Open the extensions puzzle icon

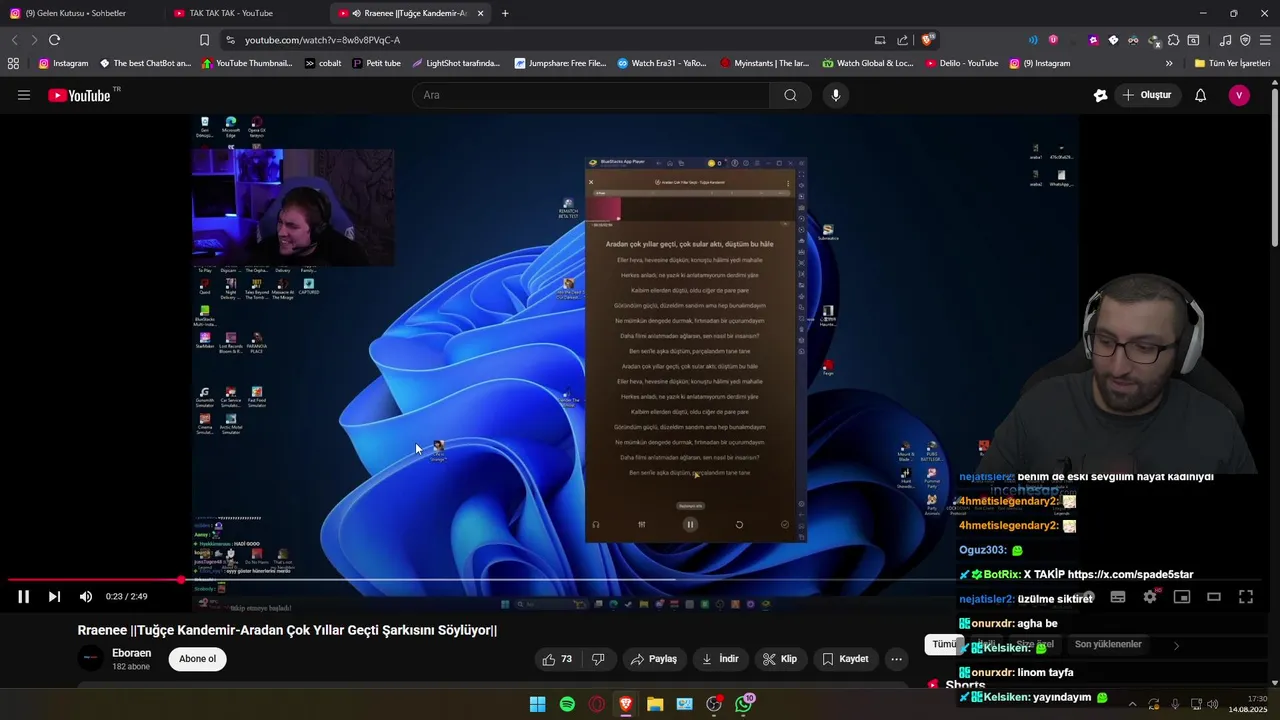pyautogui.click(x=1173, y=40)
